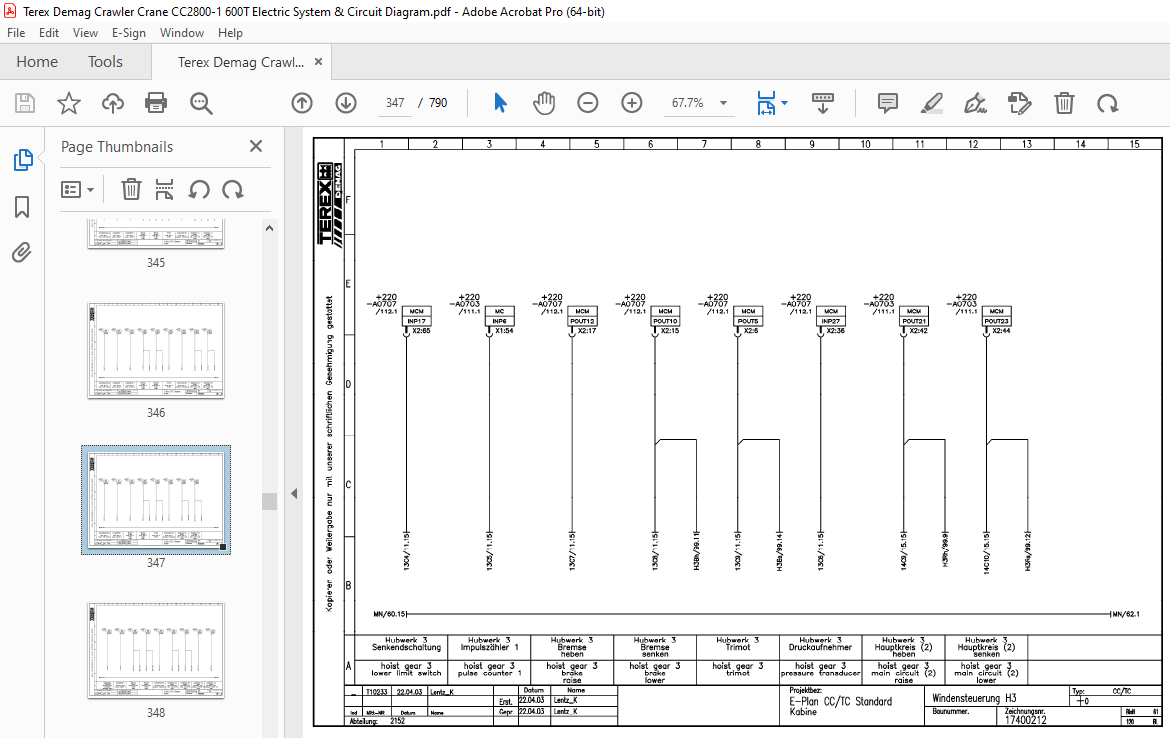Screen dimensions: 1170x738
Task: Select page 348 thumbnail
Action: click(156, 651)
